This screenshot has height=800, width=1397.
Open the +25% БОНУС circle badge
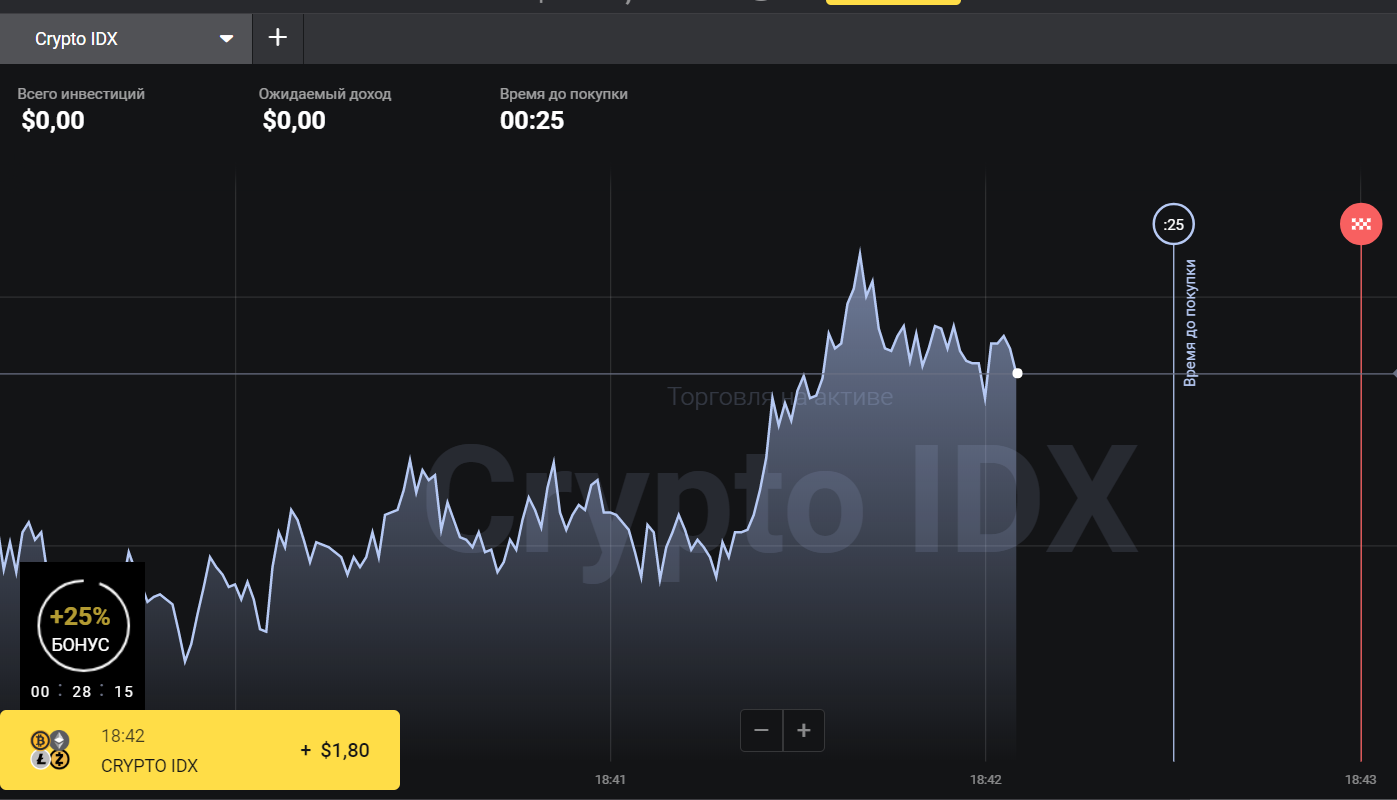pyautogui.click(x=81, y=627)
